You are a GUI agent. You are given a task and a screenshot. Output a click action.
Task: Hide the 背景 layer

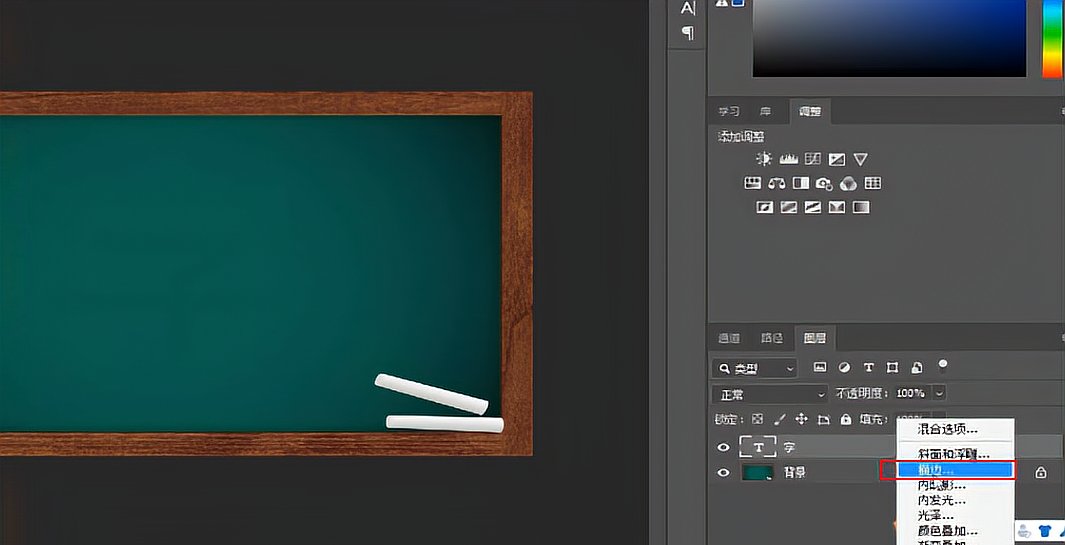[723, 472]
